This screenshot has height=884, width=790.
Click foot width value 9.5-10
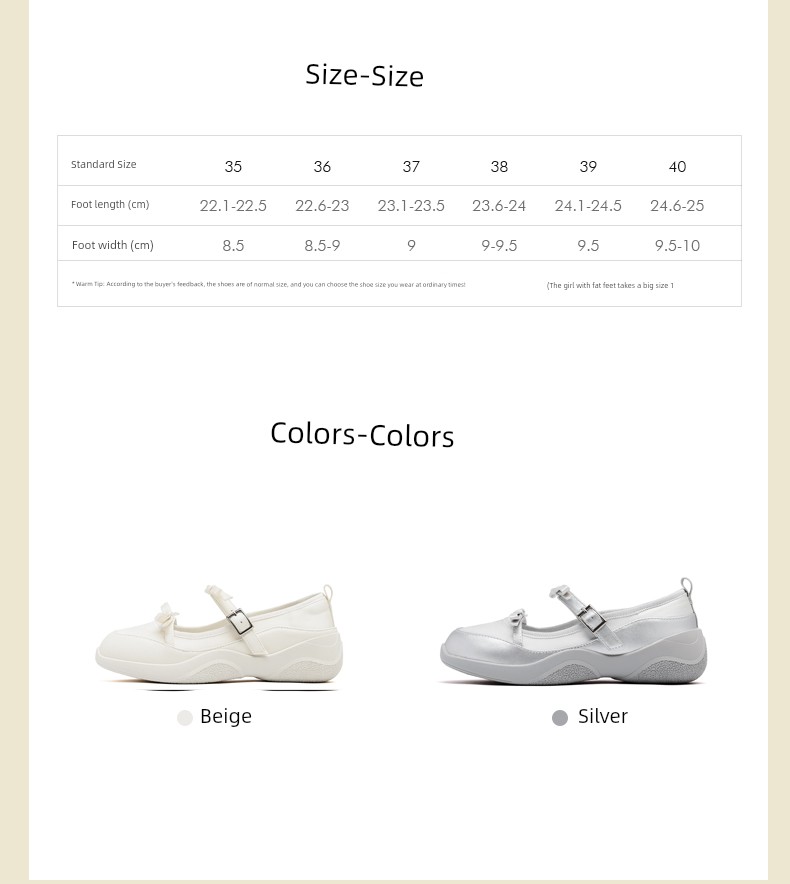coord(677,246)
